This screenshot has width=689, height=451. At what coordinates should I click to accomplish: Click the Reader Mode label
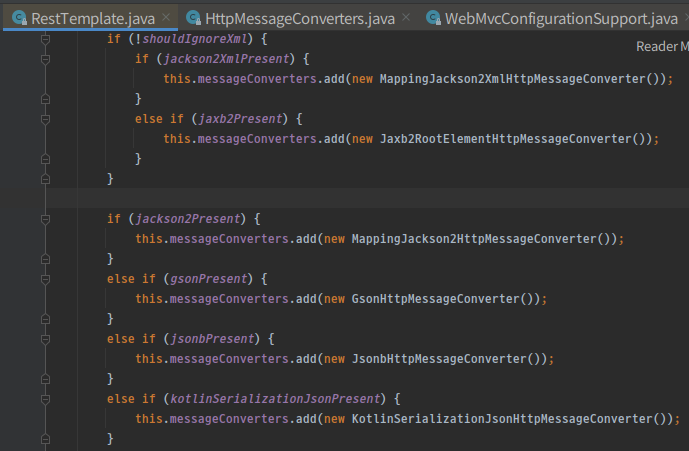[662, 47]
